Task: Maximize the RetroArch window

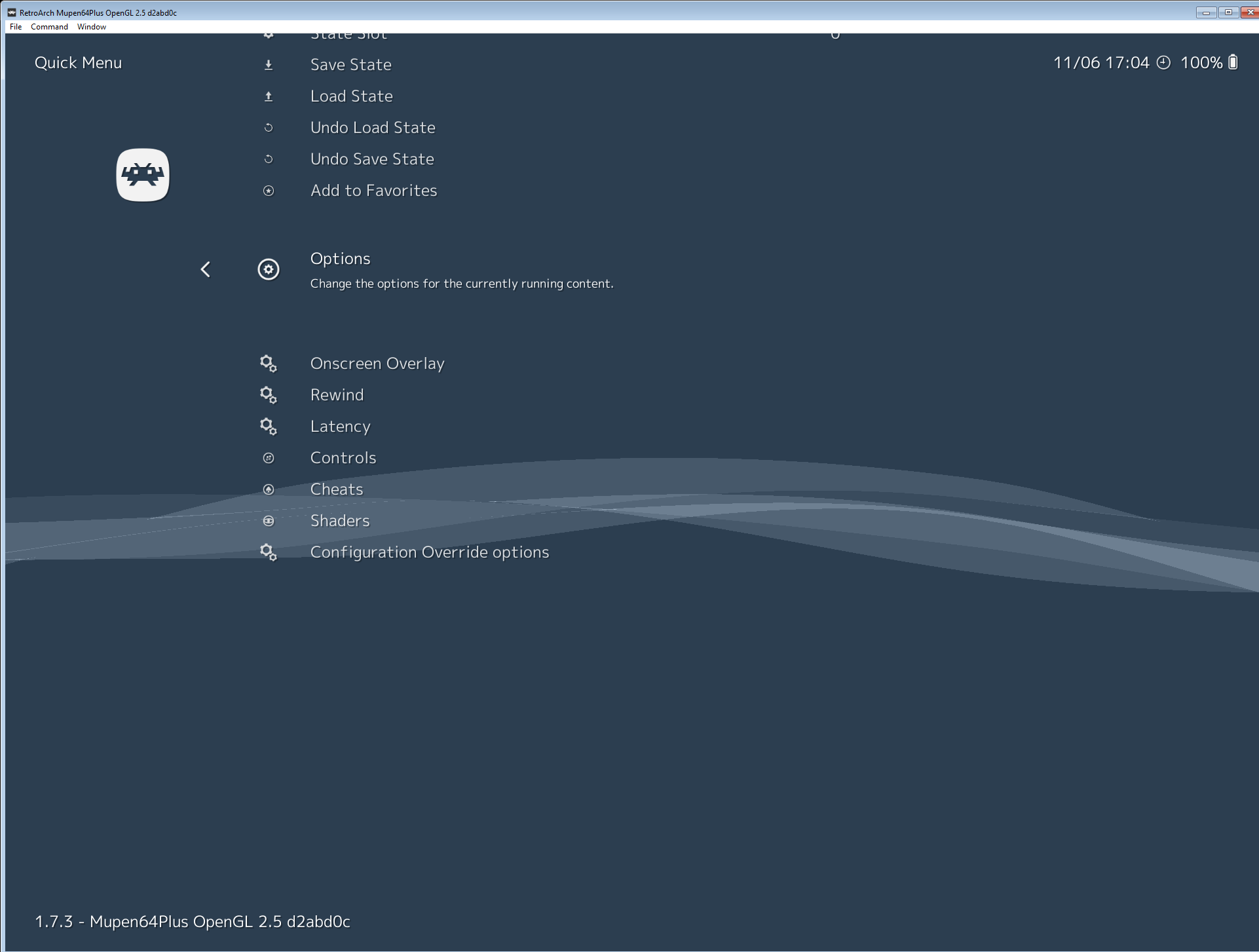Action: point(1228,12)
